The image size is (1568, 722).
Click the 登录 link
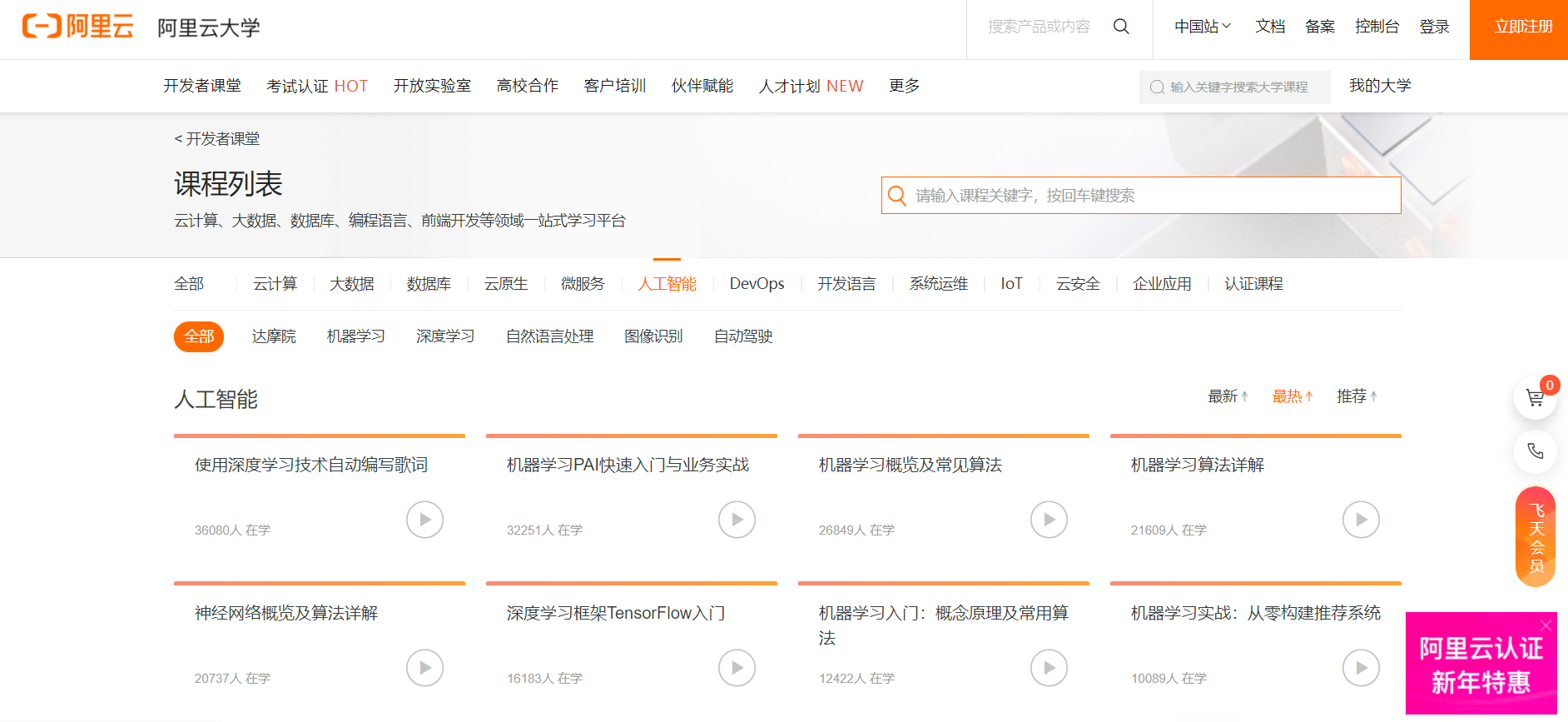(x=1434, y=27)
